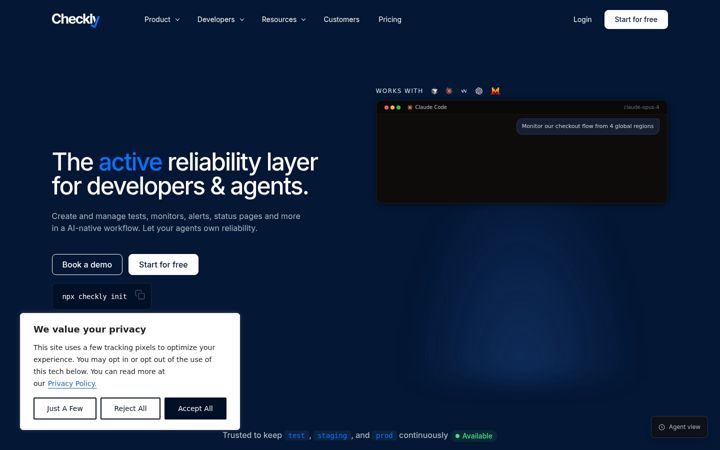Choose Just A Few cookies
Viewport: 720px width, 450px height.
[65, 409]
